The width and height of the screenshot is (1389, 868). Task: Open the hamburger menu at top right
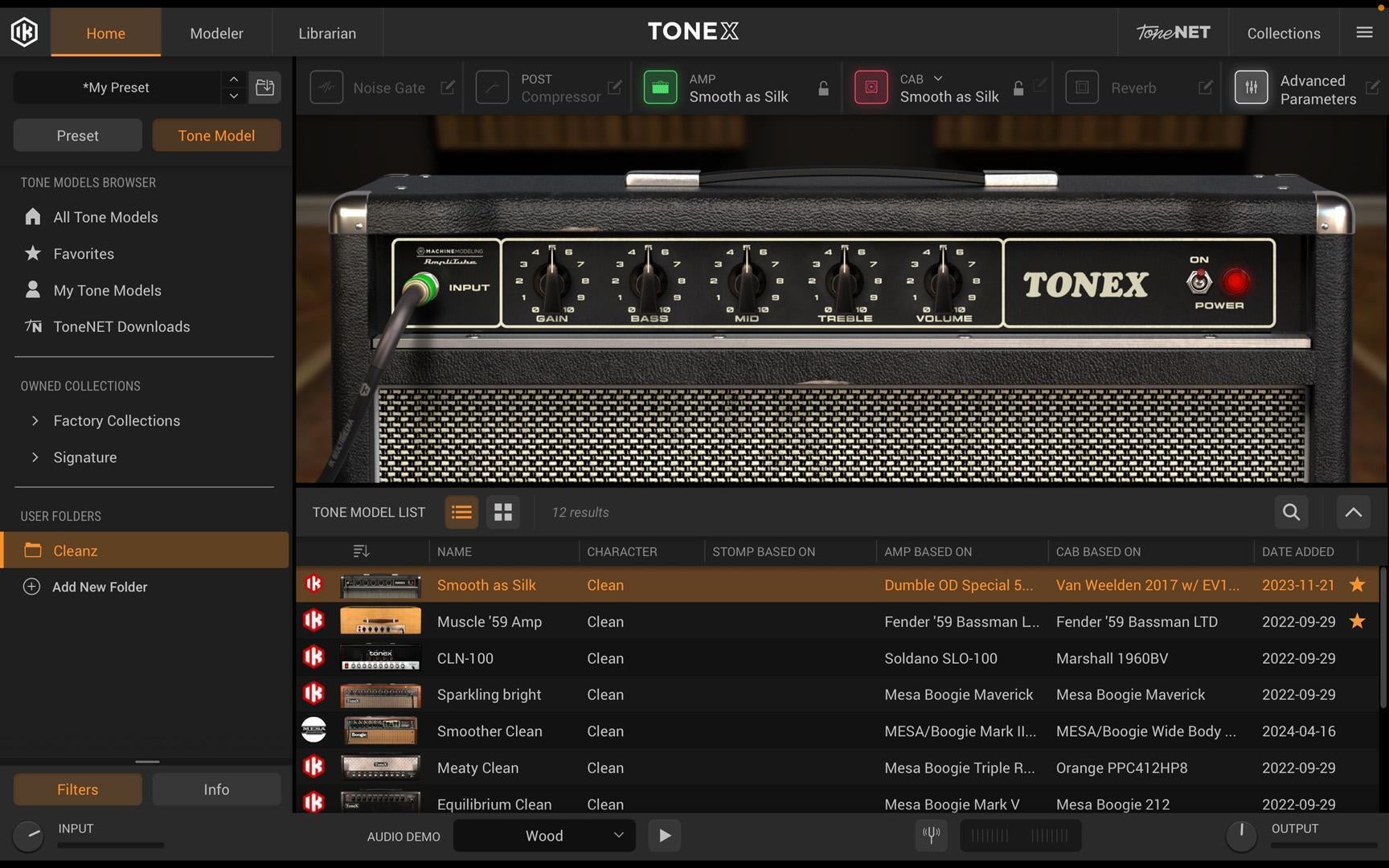[1364, 32]
